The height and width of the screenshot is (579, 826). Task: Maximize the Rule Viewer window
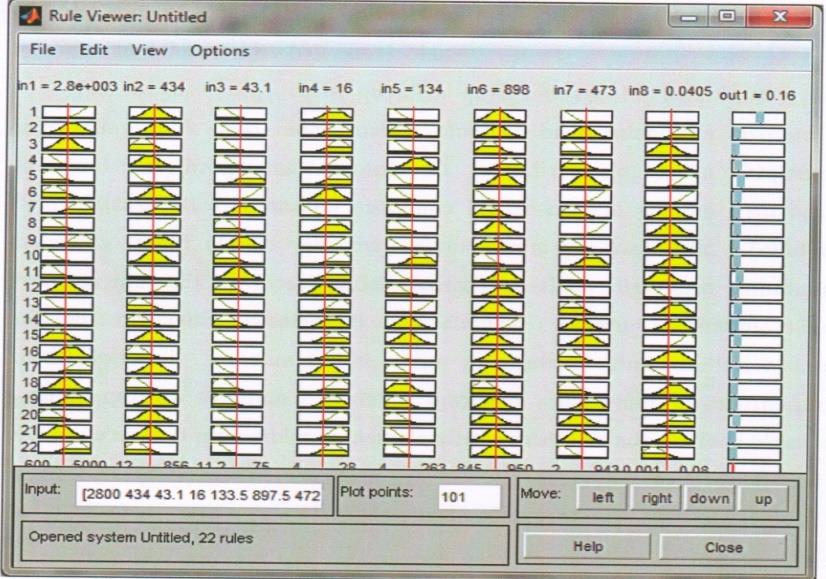coord(727,16)
